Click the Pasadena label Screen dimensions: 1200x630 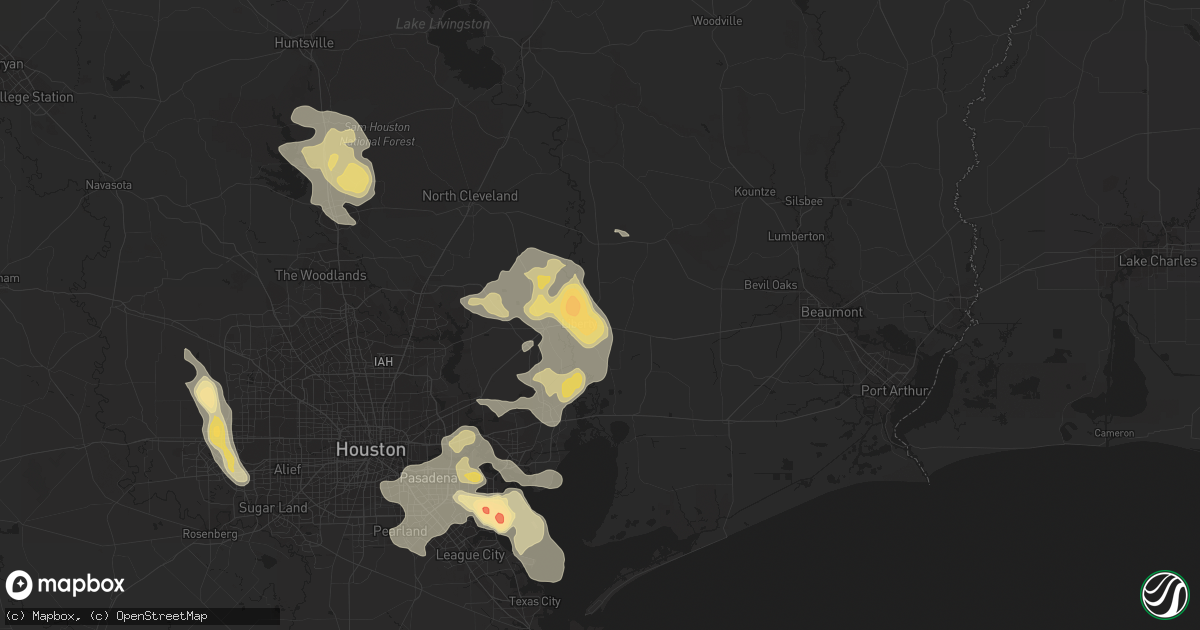[x=428, y=479]
